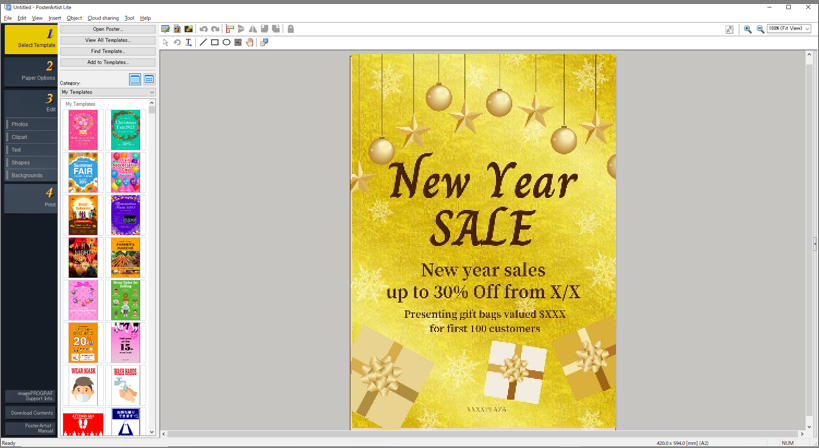The width and height of the screenshot is (819, 448).
Task: Switch to large thumbnail view
Action: [x=135, y=79]
